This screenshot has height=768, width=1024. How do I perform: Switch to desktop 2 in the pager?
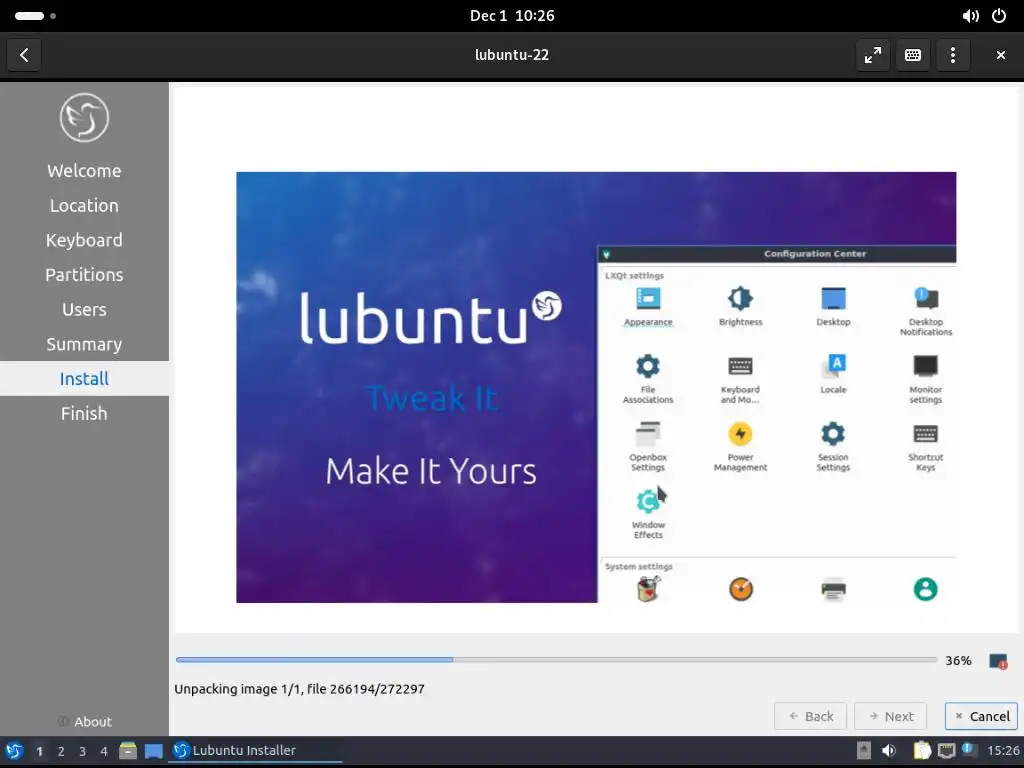click(x=61, y=752)
